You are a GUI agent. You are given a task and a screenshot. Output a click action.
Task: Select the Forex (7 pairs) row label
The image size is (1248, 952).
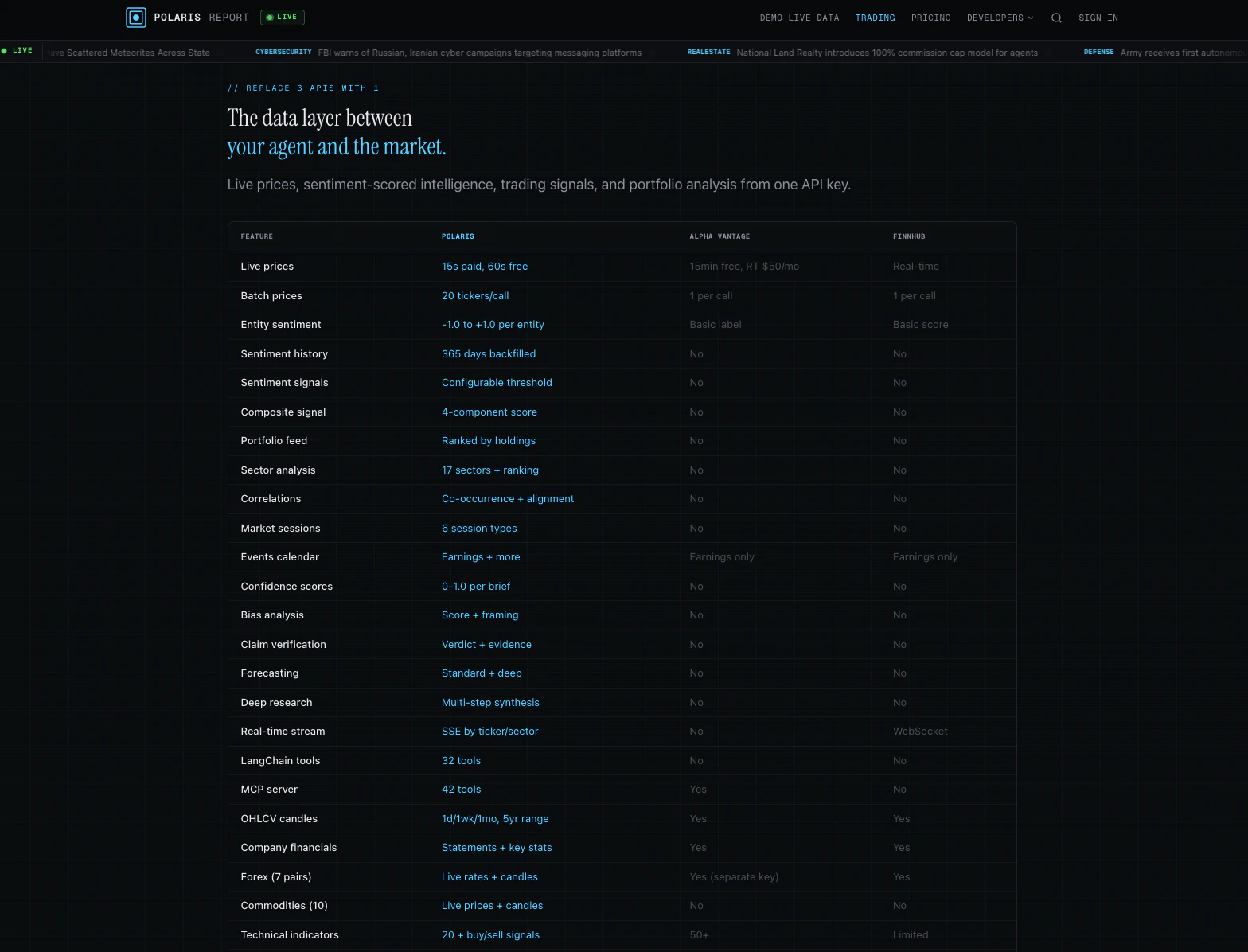(x=275, y=877)
